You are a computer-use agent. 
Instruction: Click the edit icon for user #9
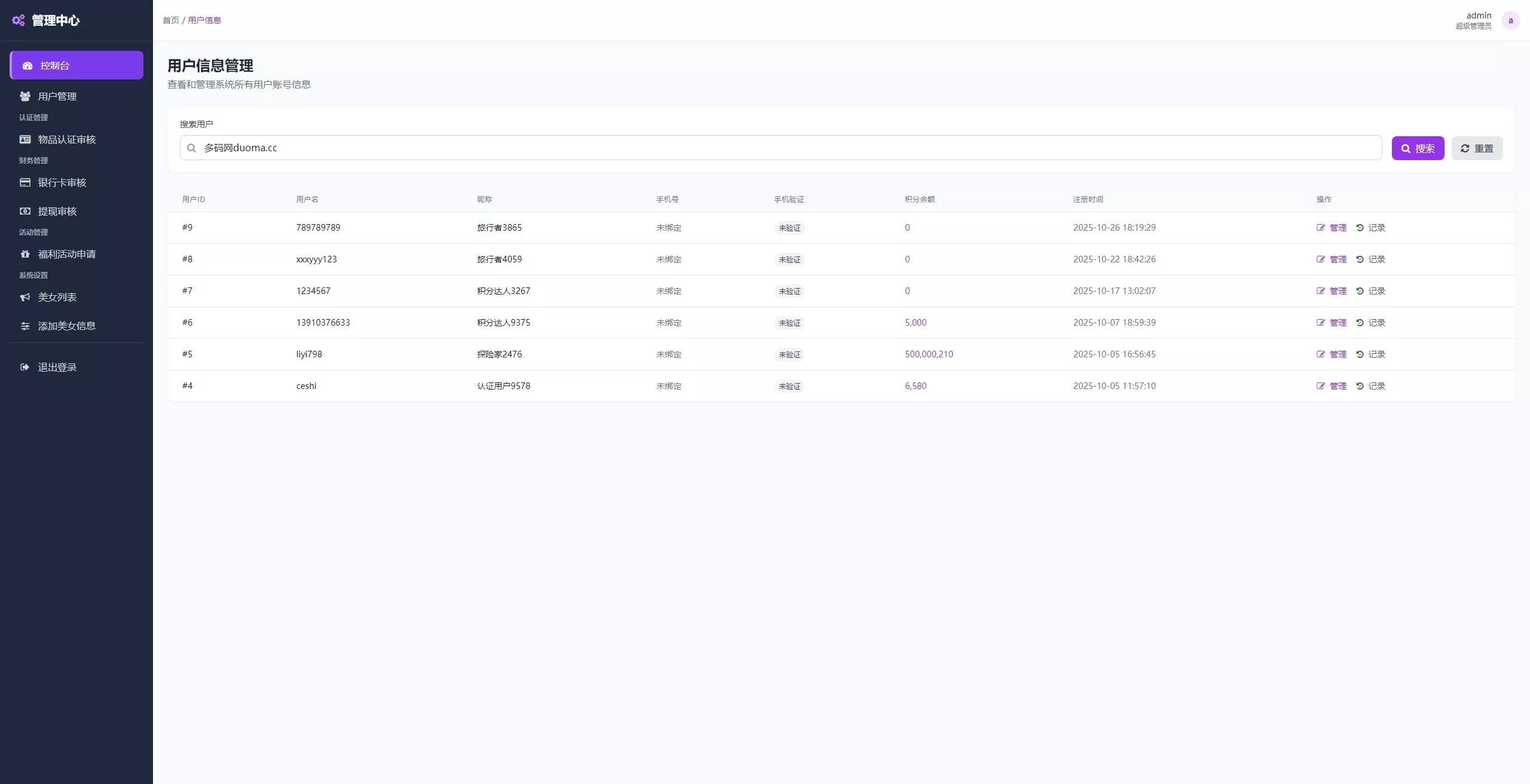tap(1321, 228)
